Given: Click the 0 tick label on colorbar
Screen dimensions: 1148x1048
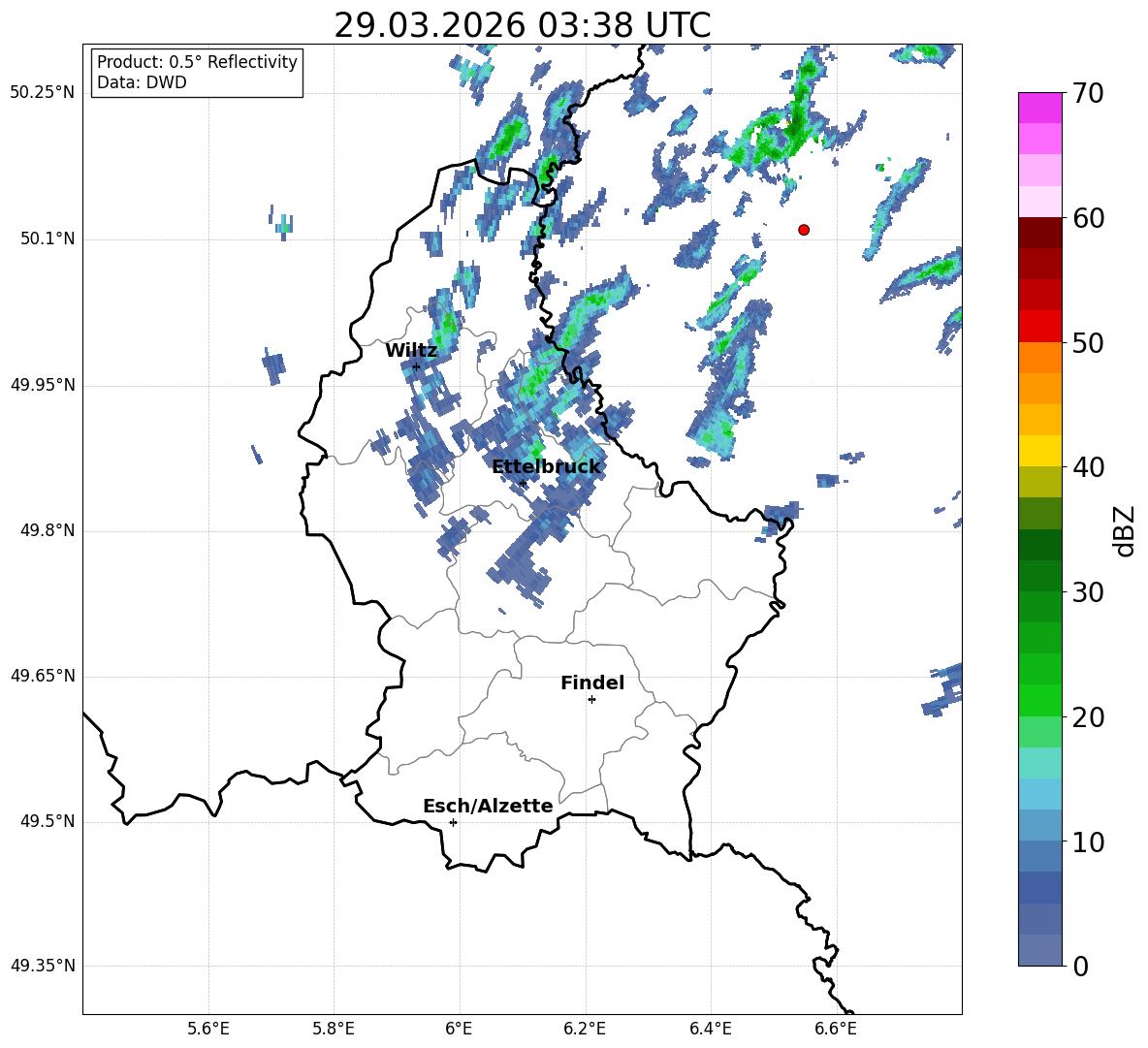Looking at the screenshot, I should point(1080,966).
